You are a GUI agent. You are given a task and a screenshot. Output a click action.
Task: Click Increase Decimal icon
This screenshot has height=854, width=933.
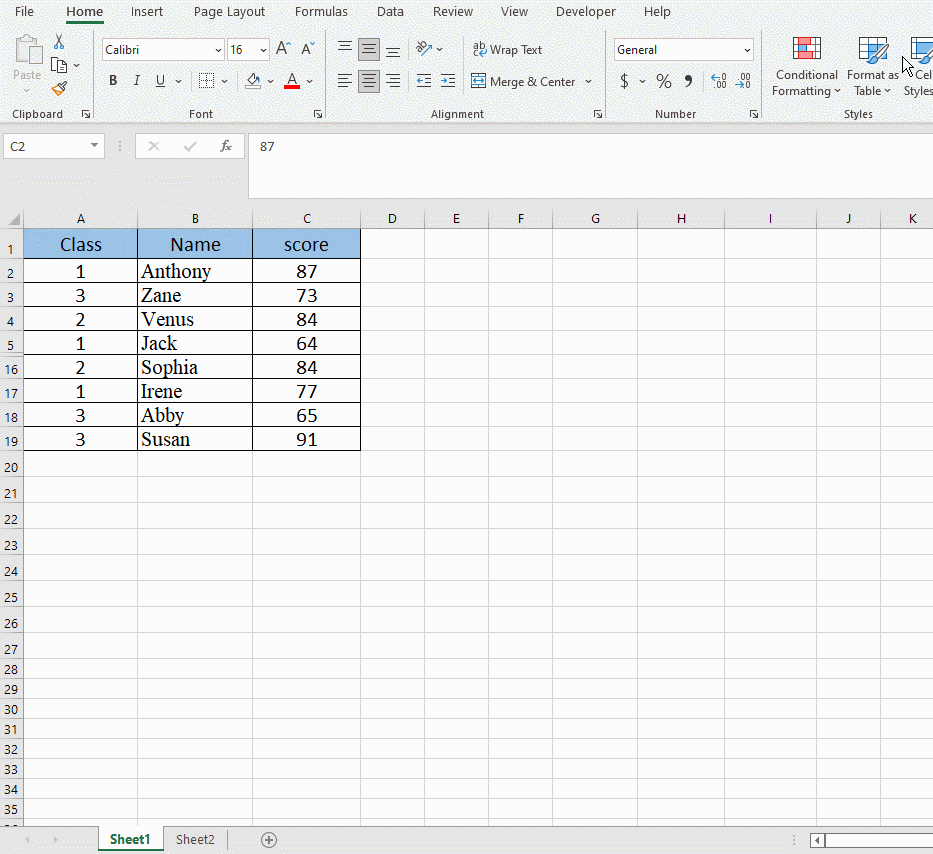pyautogui.click(x=719, y=81)
